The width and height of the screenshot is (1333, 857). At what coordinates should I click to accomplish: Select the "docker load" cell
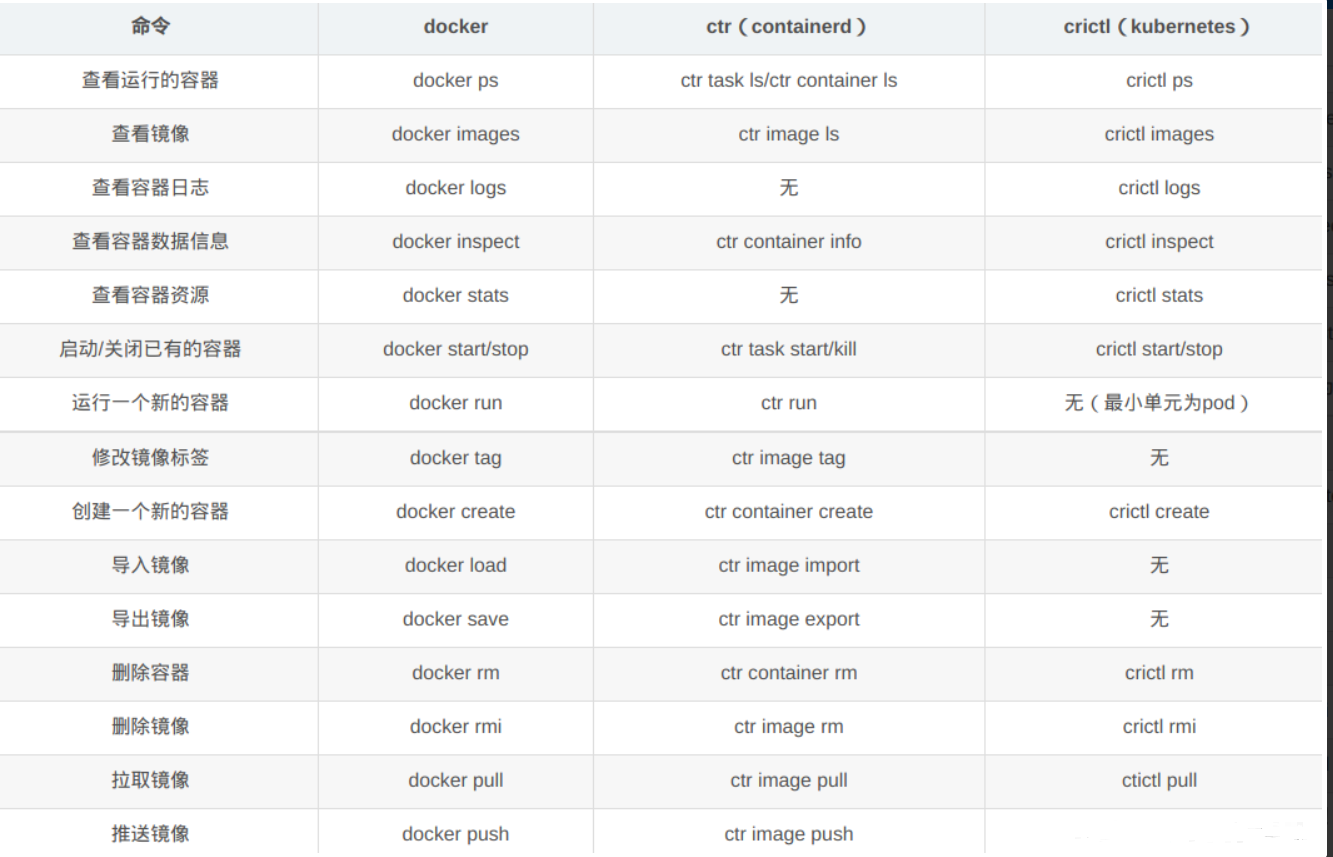456,566
